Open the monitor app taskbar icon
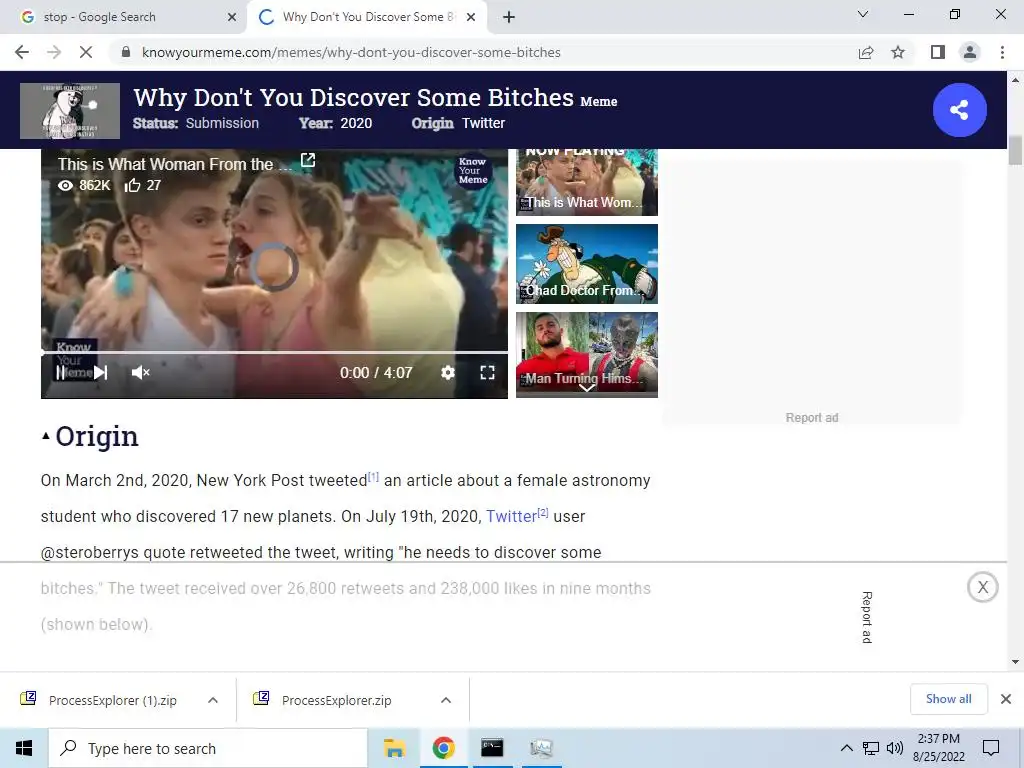 541,748
